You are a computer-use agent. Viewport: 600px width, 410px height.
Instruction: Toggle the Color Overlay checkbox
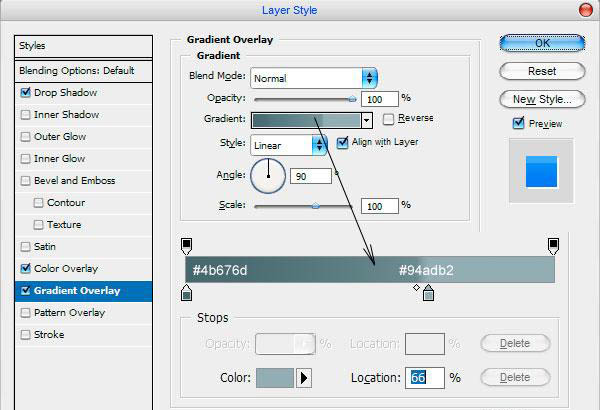[25, 268]
